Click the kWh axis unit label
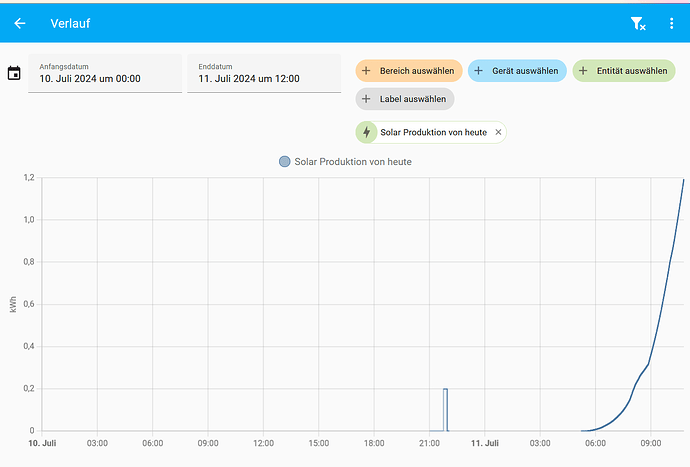690x467 pixels. point(13,304)
